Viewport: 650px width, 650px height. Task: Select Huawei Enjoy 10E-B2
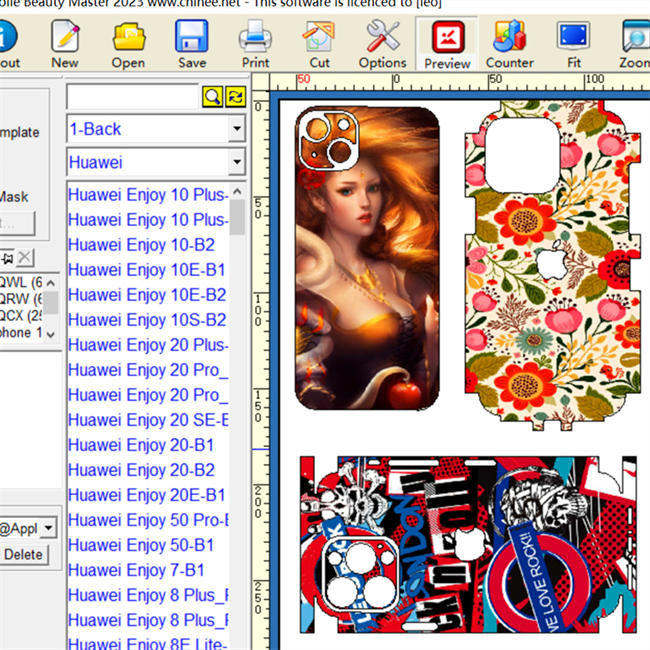coord(148,295)
